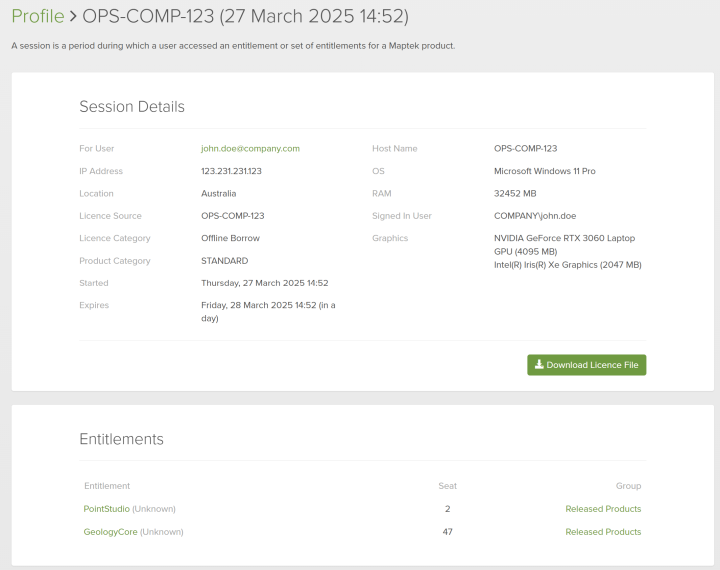Click the Session Details heading

(132, 107)
